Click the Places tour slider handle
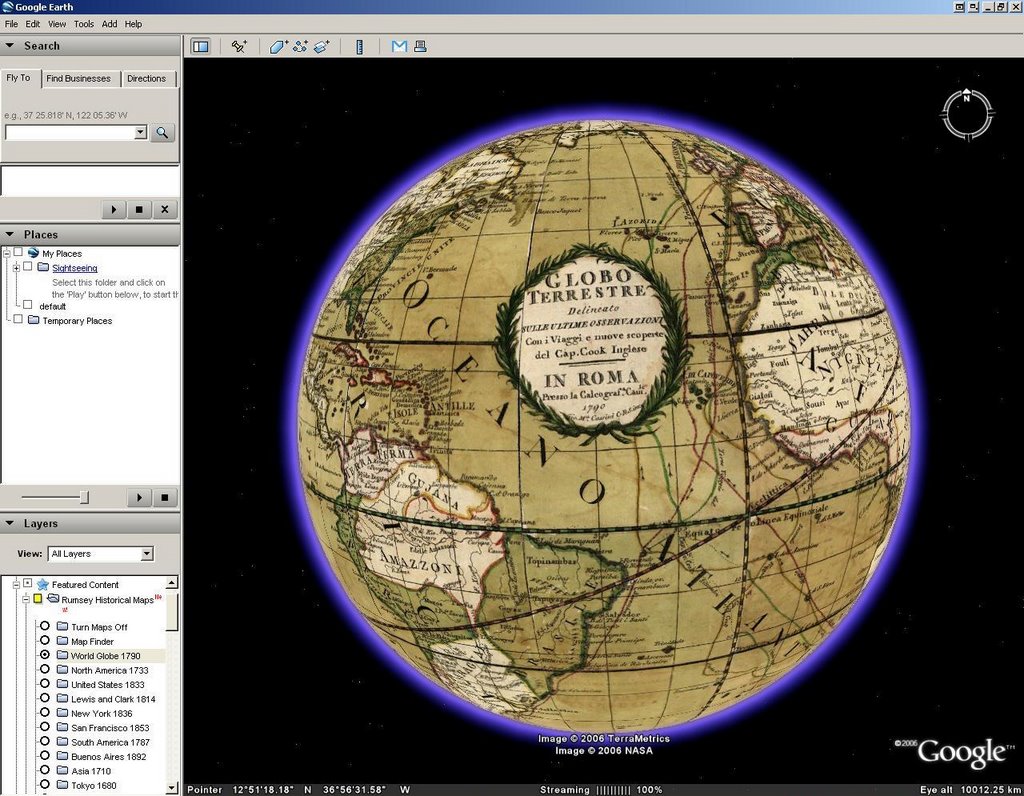This screenshot has width=1024, height=796. (x=84, y=498)
